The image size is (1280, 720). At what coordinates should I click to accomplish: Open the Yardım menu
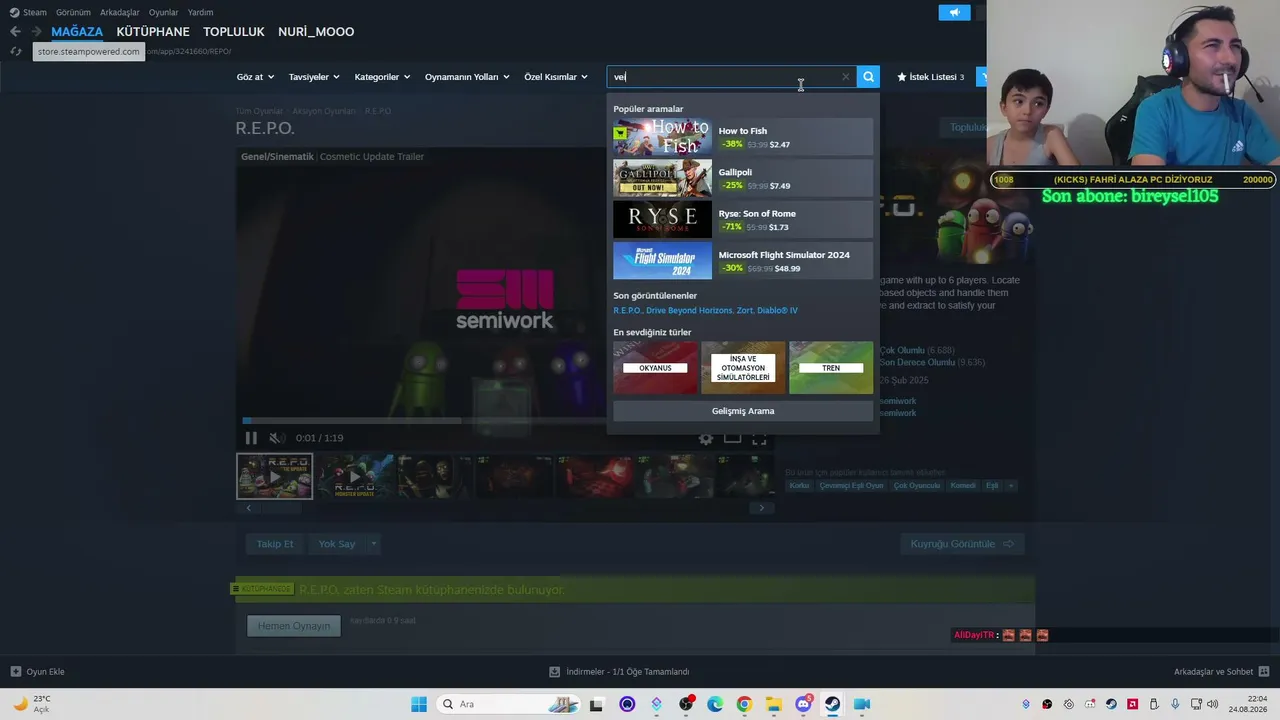200,12
